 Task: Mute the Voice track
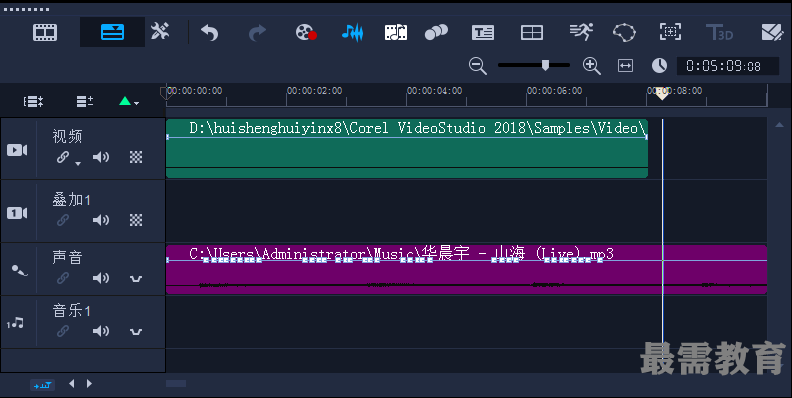pyautogui.click(x=101, y=278)
